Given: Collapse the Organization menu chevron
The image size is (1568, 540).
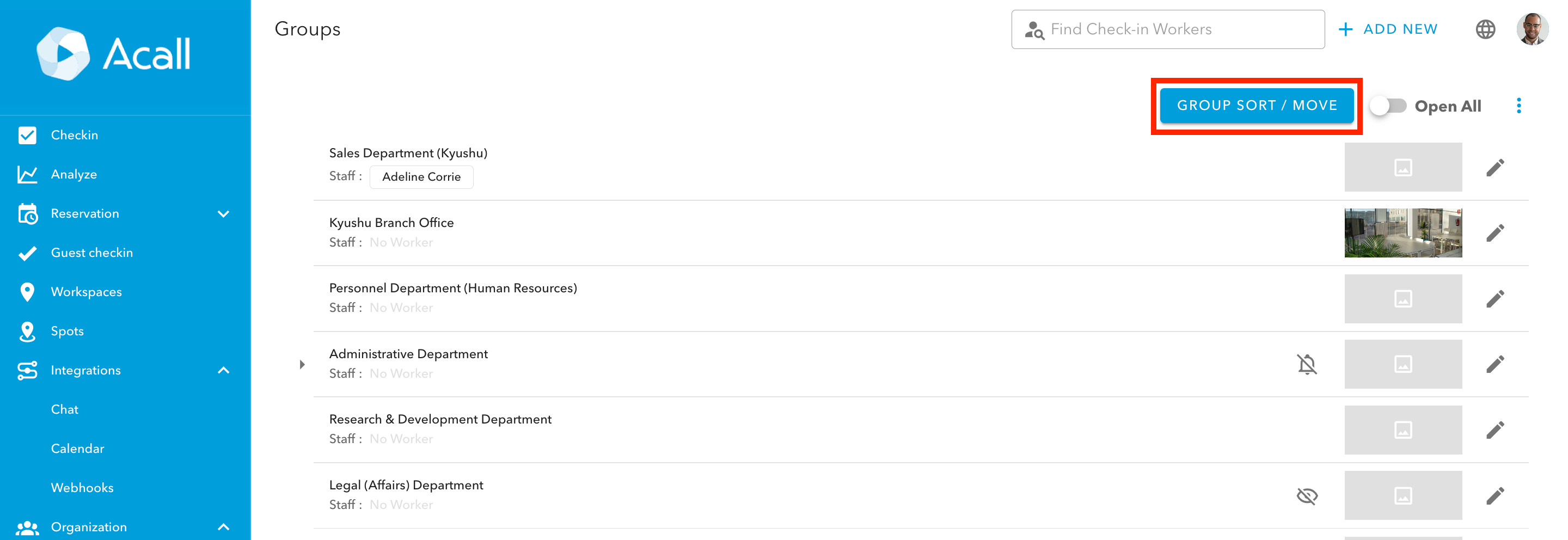Looking at the screenshot, I should point(223,526).
